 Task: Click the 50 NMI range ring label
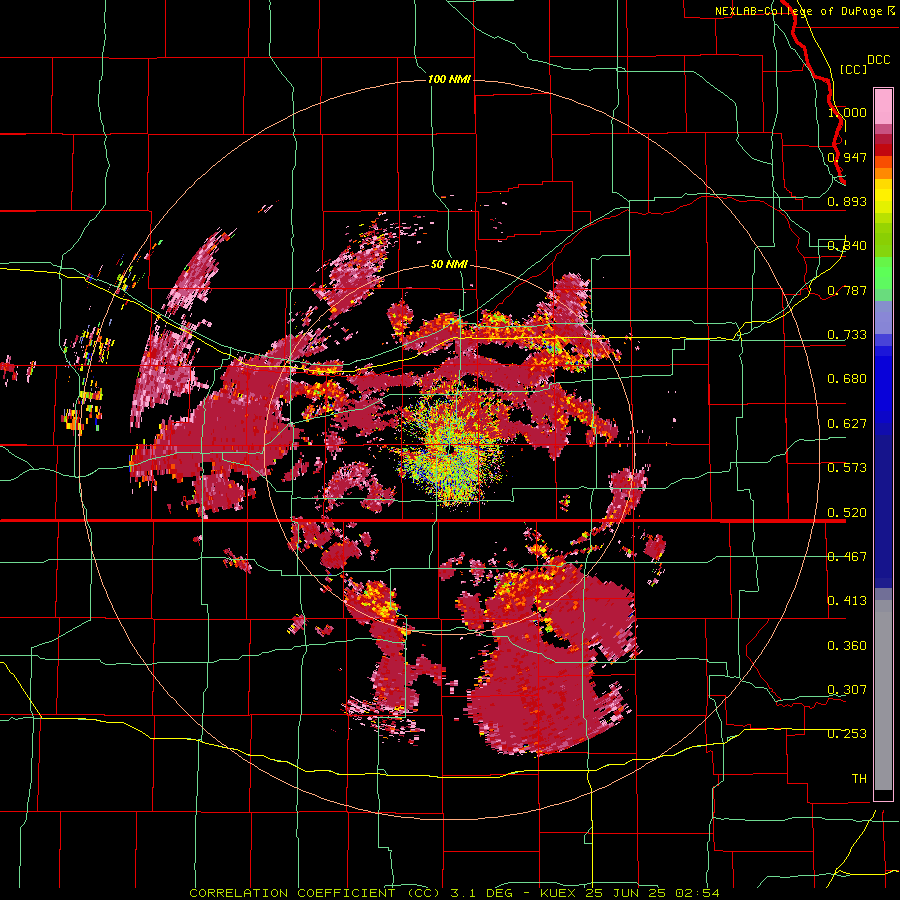(x=449, y=265)
